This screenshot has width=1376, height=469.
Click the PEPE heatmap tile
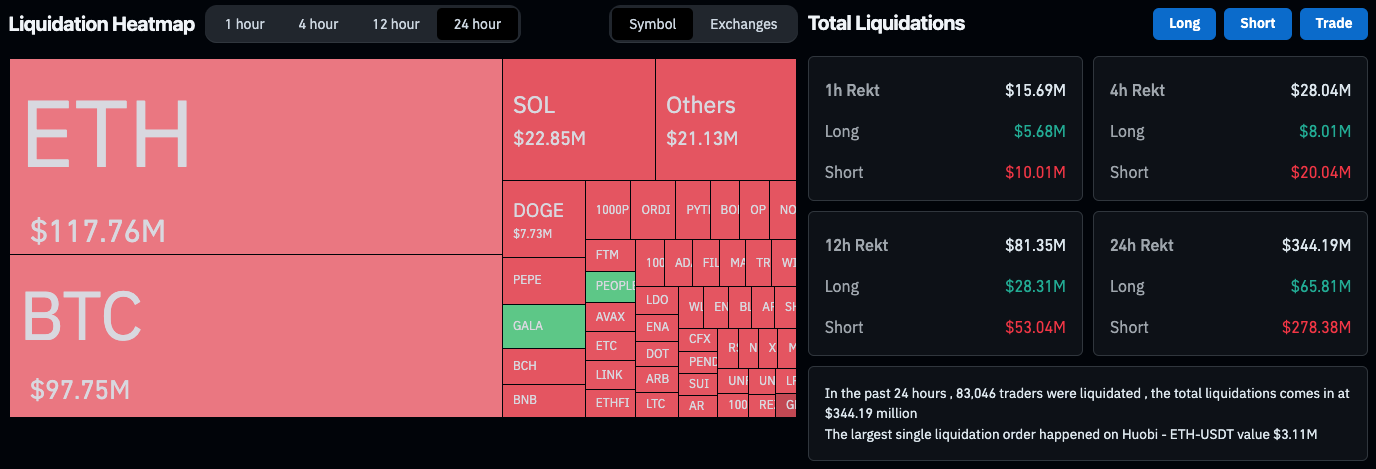pos(544,281)
